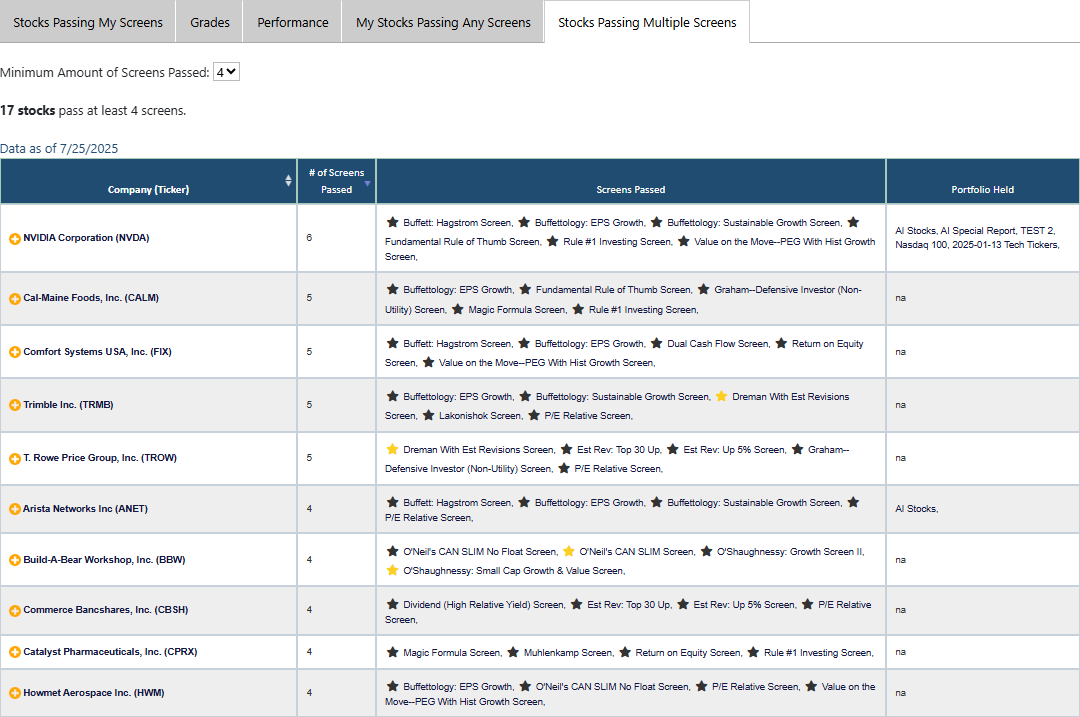Select Stocks Passing Multiple Screens tab
1080x717 pixels.
(647, 22)
